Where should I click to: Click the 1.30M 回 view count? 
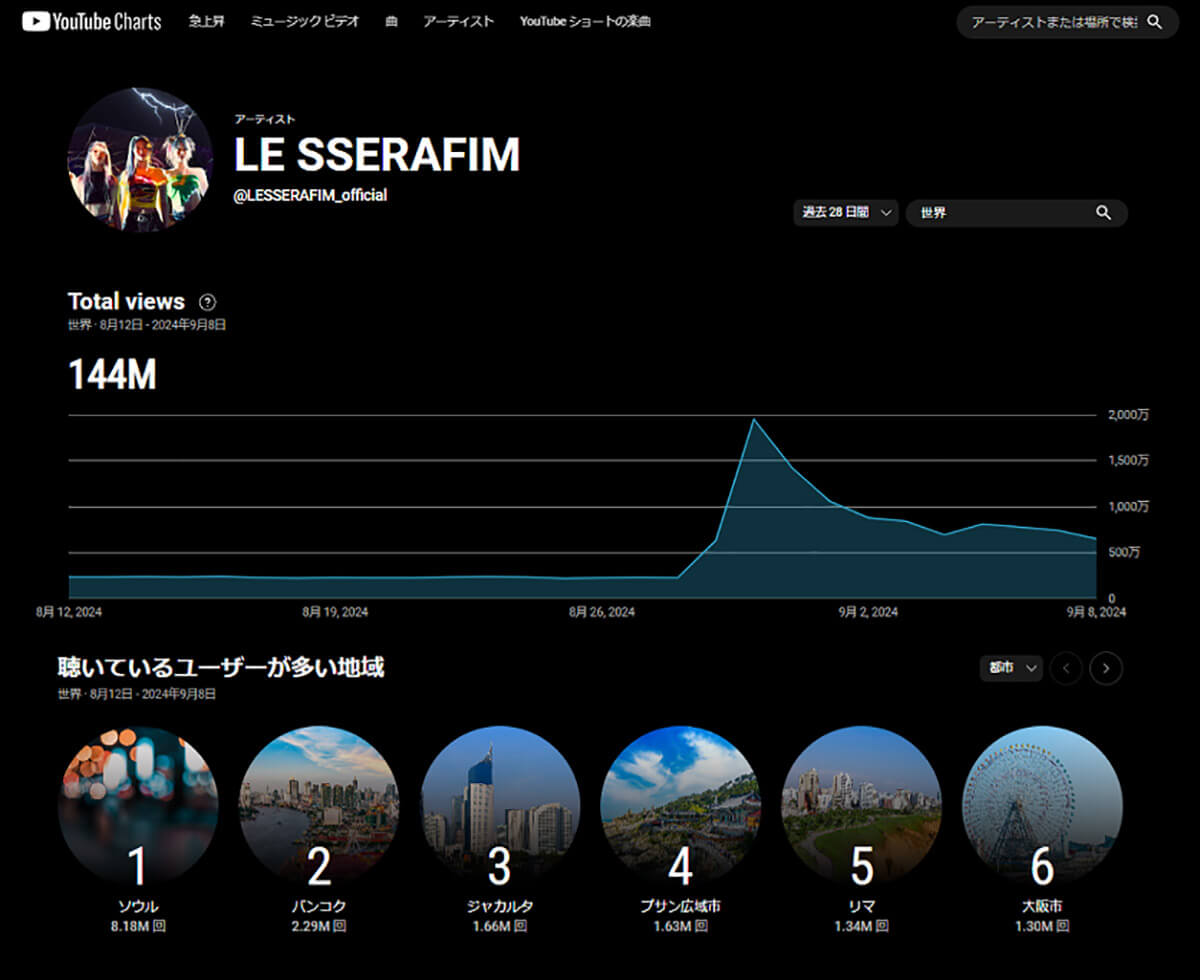1042,927
